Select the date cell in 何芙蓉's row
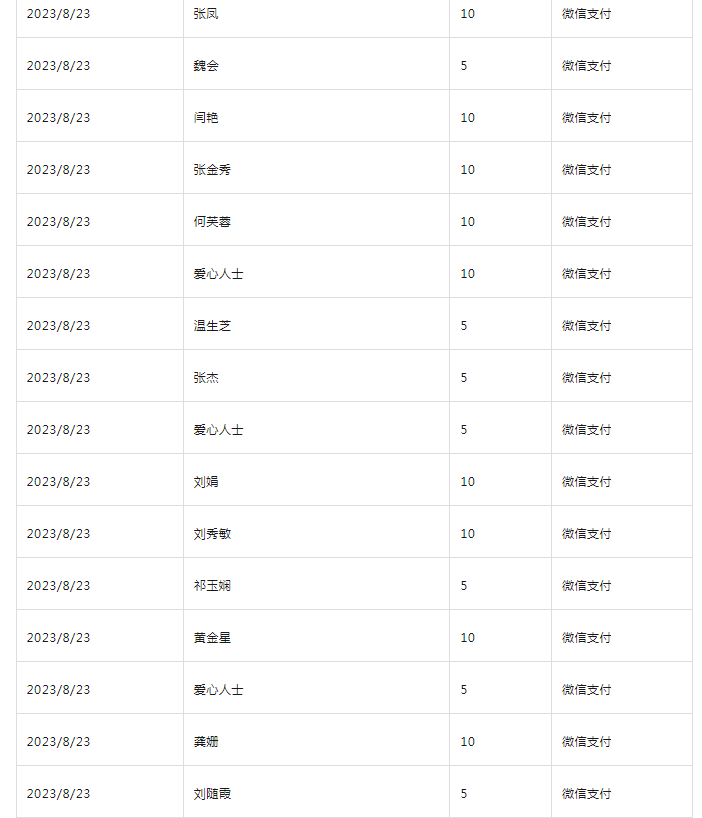Image resolution: width=702 pixels, height=818 pixels. tap(58, 222)
